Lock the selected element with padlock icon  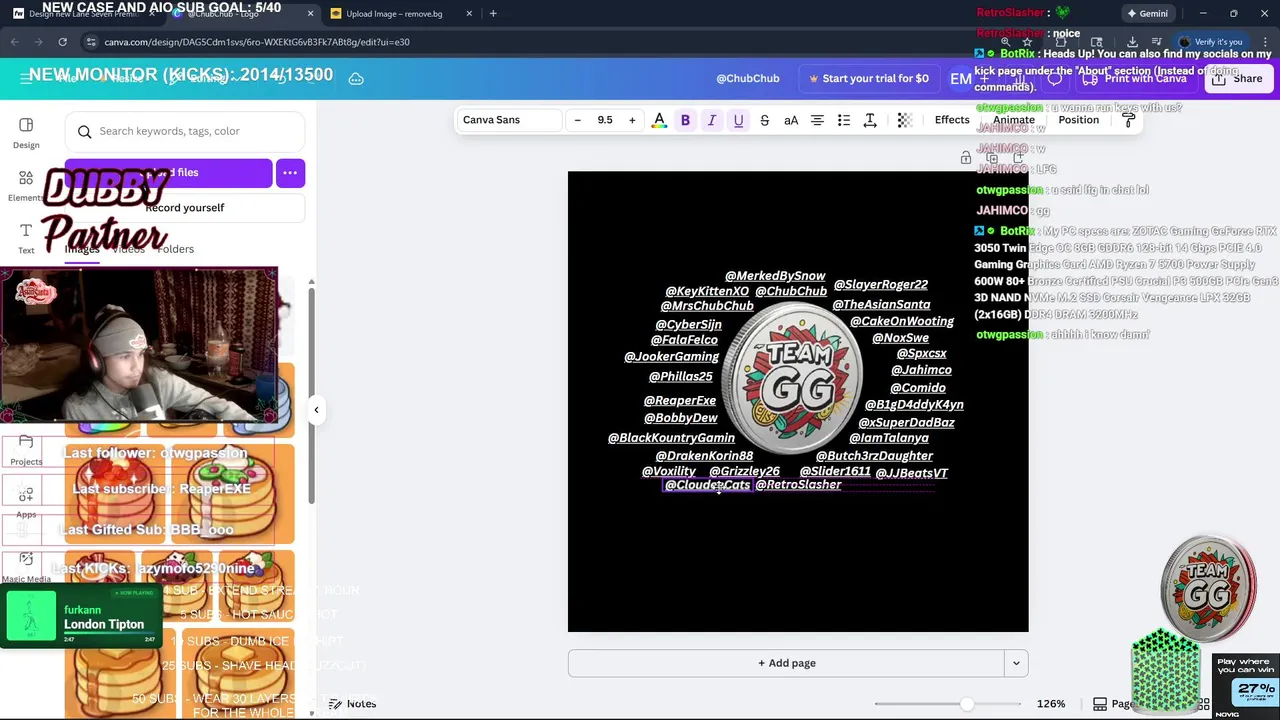pyautogui.click(x=966, y=158)
